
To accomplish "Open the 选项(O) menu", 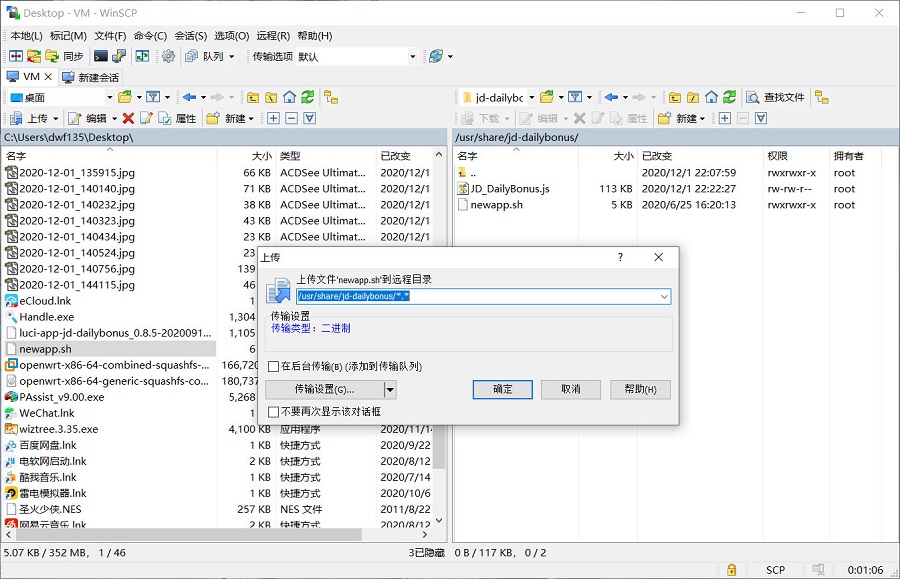I will 232,36.
